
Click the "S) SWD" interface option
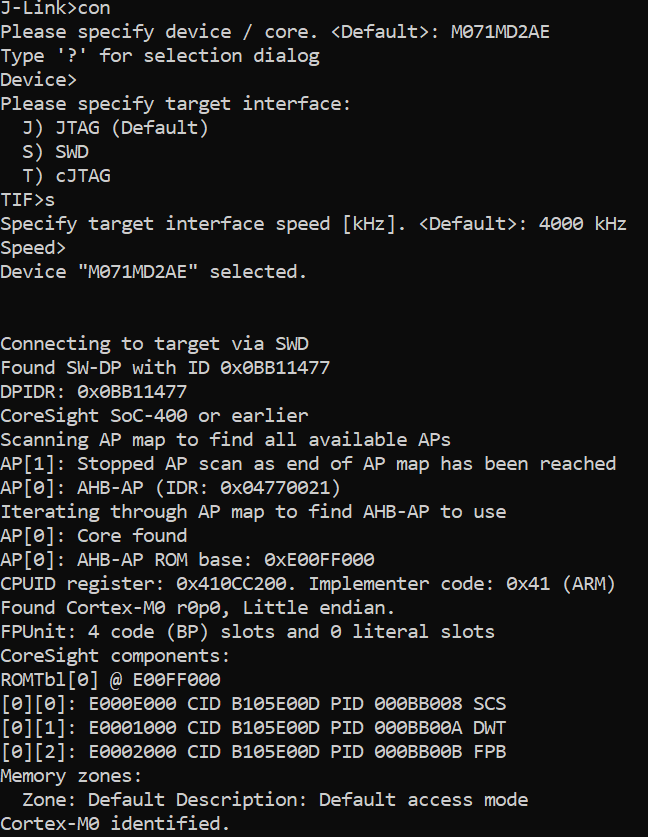pyautogui.click(x=55, y=152)
